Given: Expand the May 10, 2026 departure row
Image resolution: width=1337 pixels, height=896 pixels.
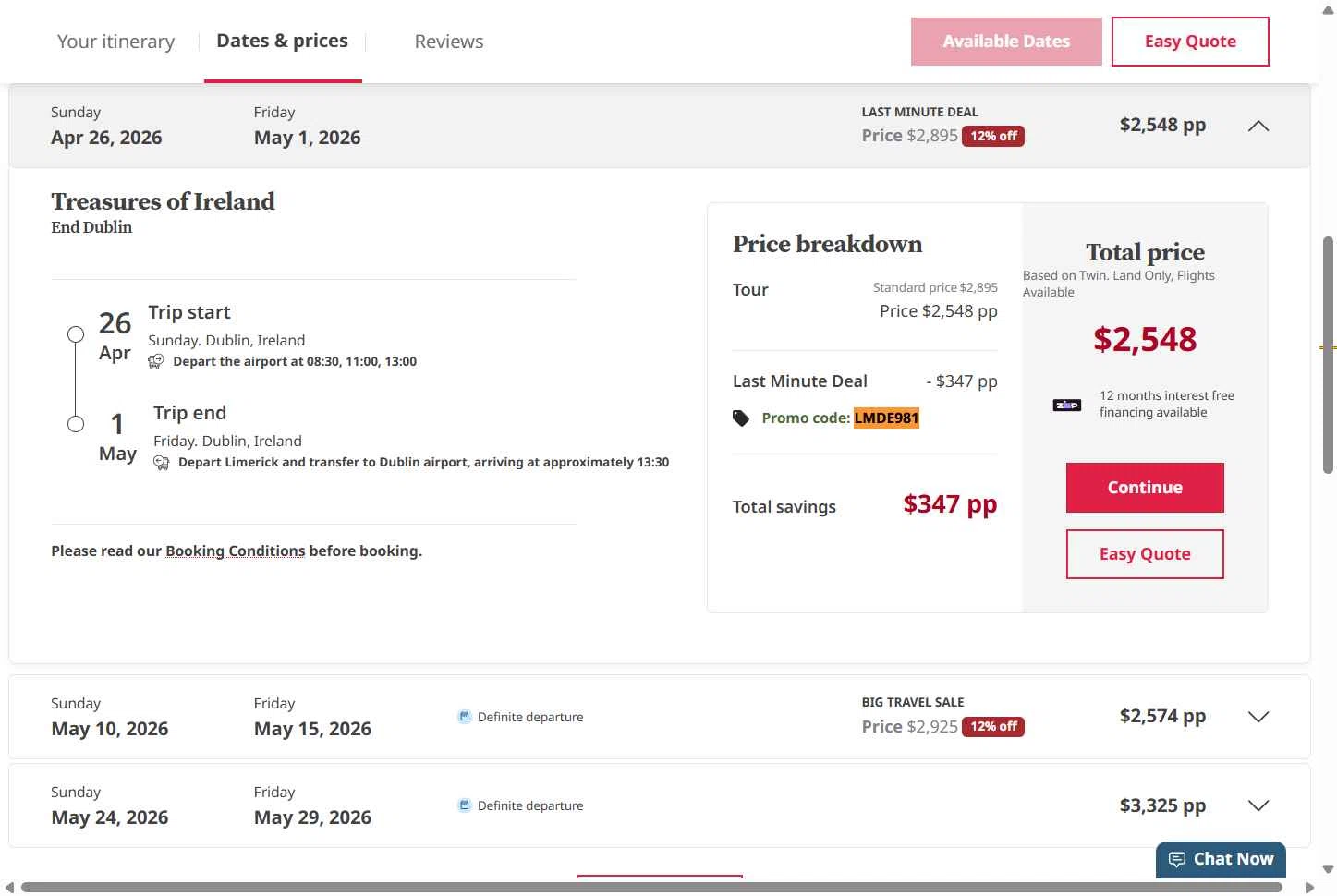Looking at the screenshot, I should point(1258,717).
